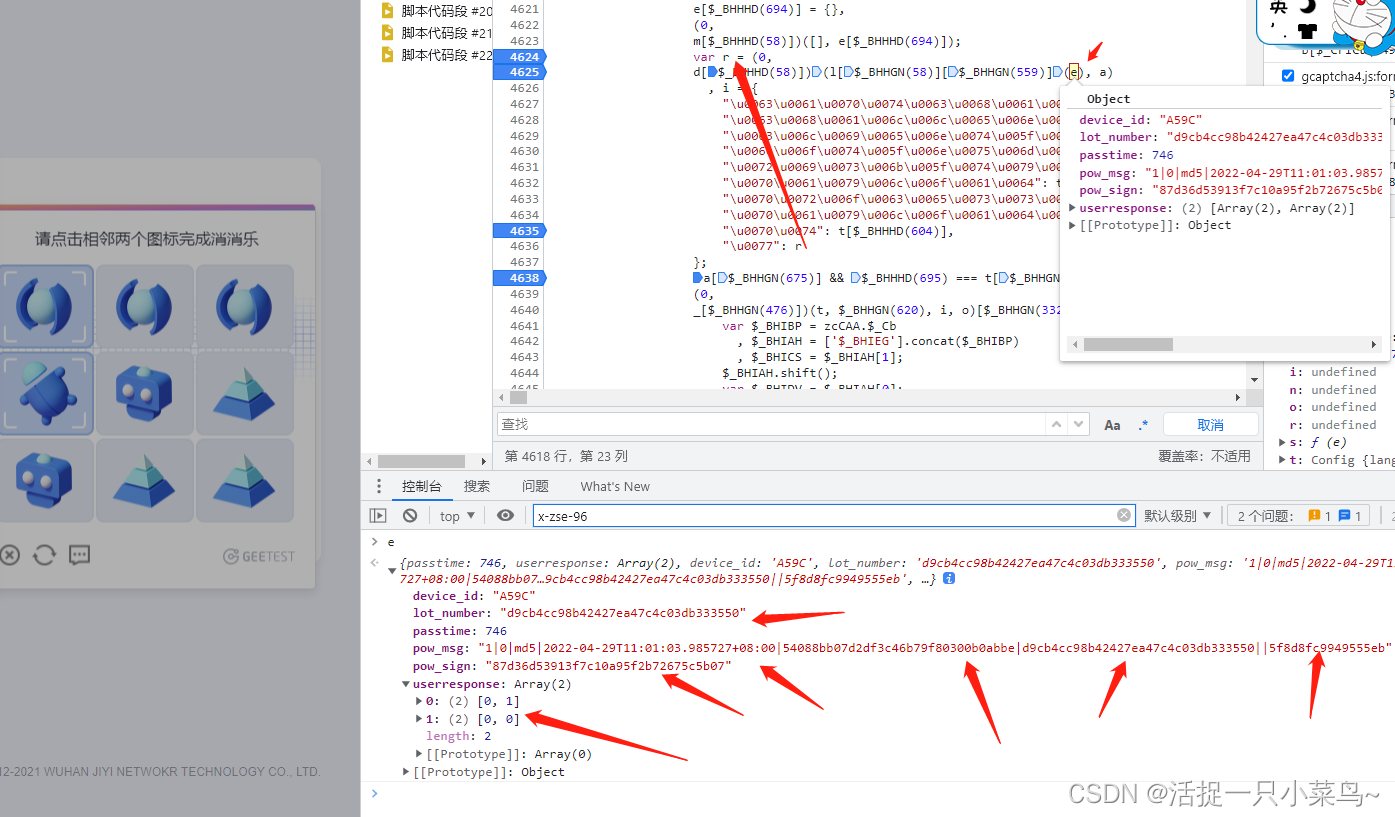Viewport: 1395px width, 817px height.
Task: Open the captcha feedback speech bubble
Action: [80, 555]
